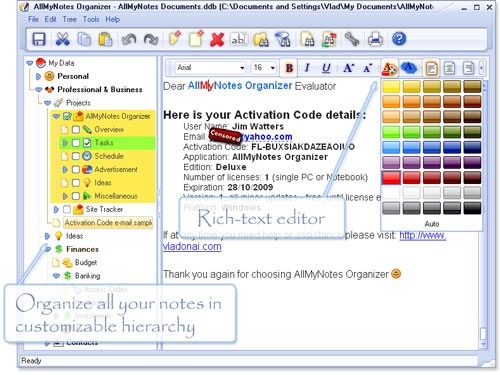Select the Cut scissors icon
500x375 pixels.
[62, 39]
